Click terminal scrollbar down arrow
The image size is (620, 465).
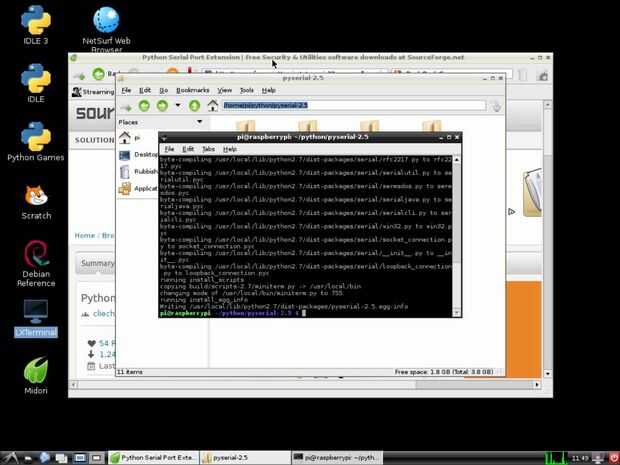(x=457, y=313)
